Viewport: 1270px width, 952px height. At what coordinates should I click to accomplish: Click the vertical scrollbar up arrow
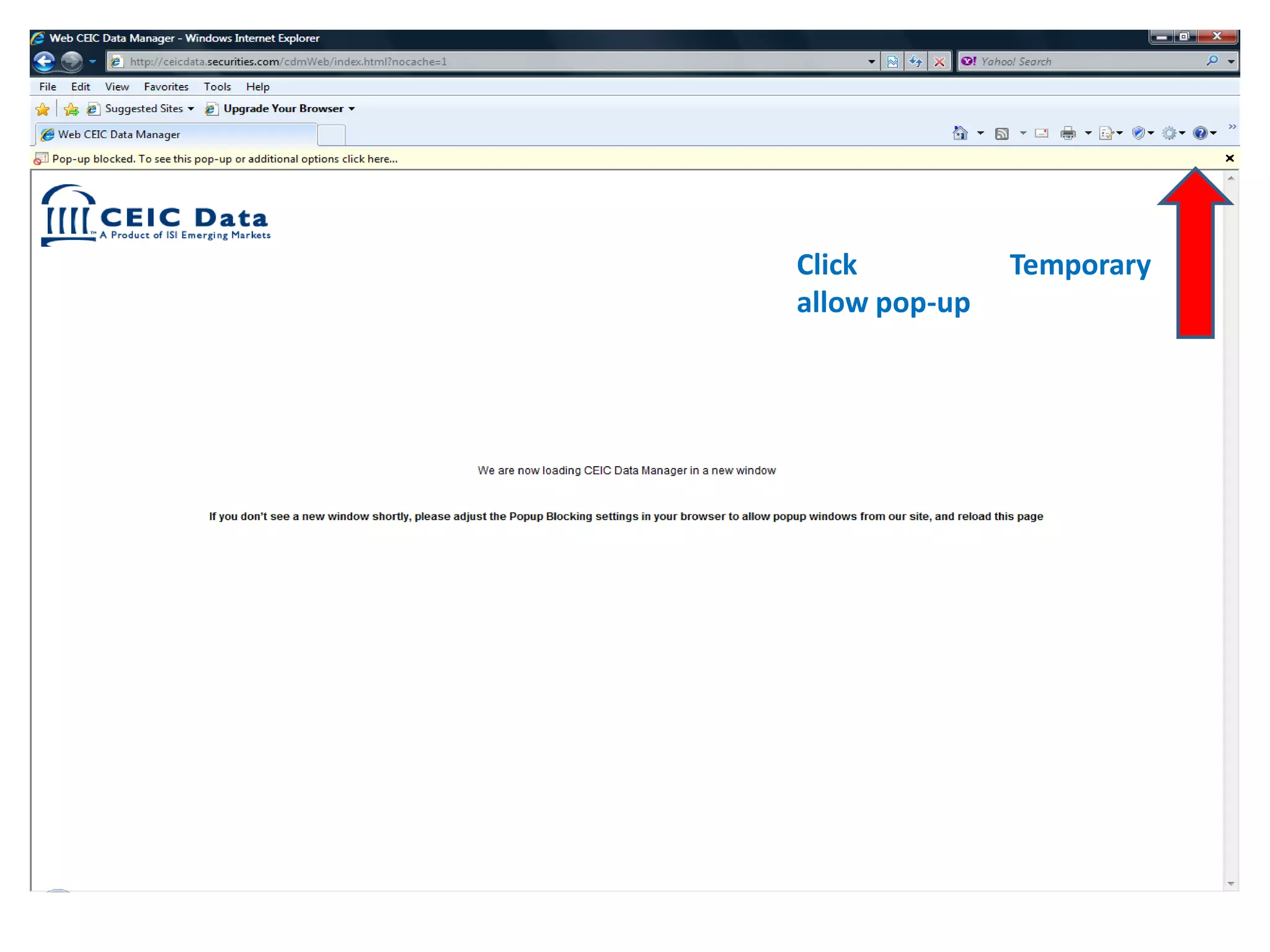click(x=1231, y=178)
